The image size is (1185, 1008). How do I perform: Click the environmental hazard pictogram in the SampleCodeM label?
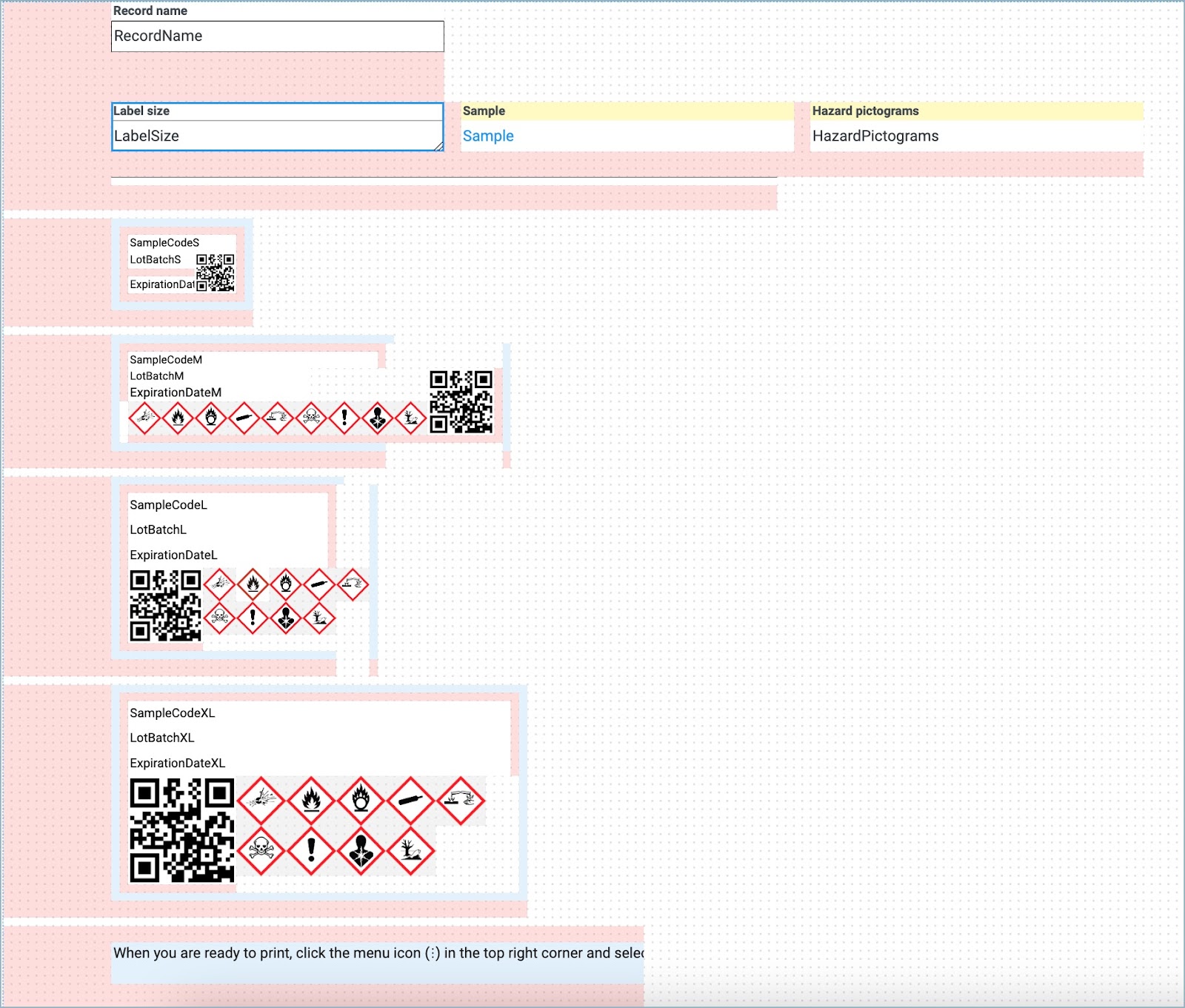point(410,418)
